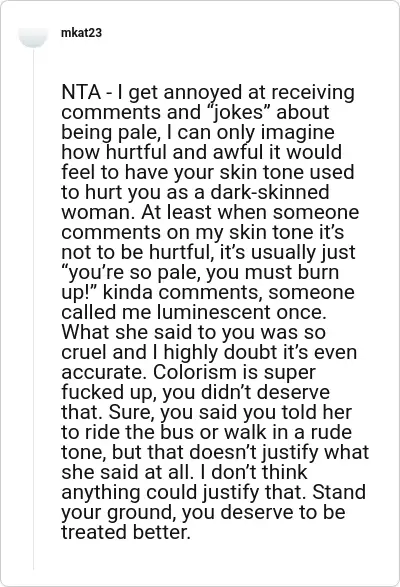400x587 pixels.
Task: Click the phrase "being pale"
Action: click(x=111, y=133)
